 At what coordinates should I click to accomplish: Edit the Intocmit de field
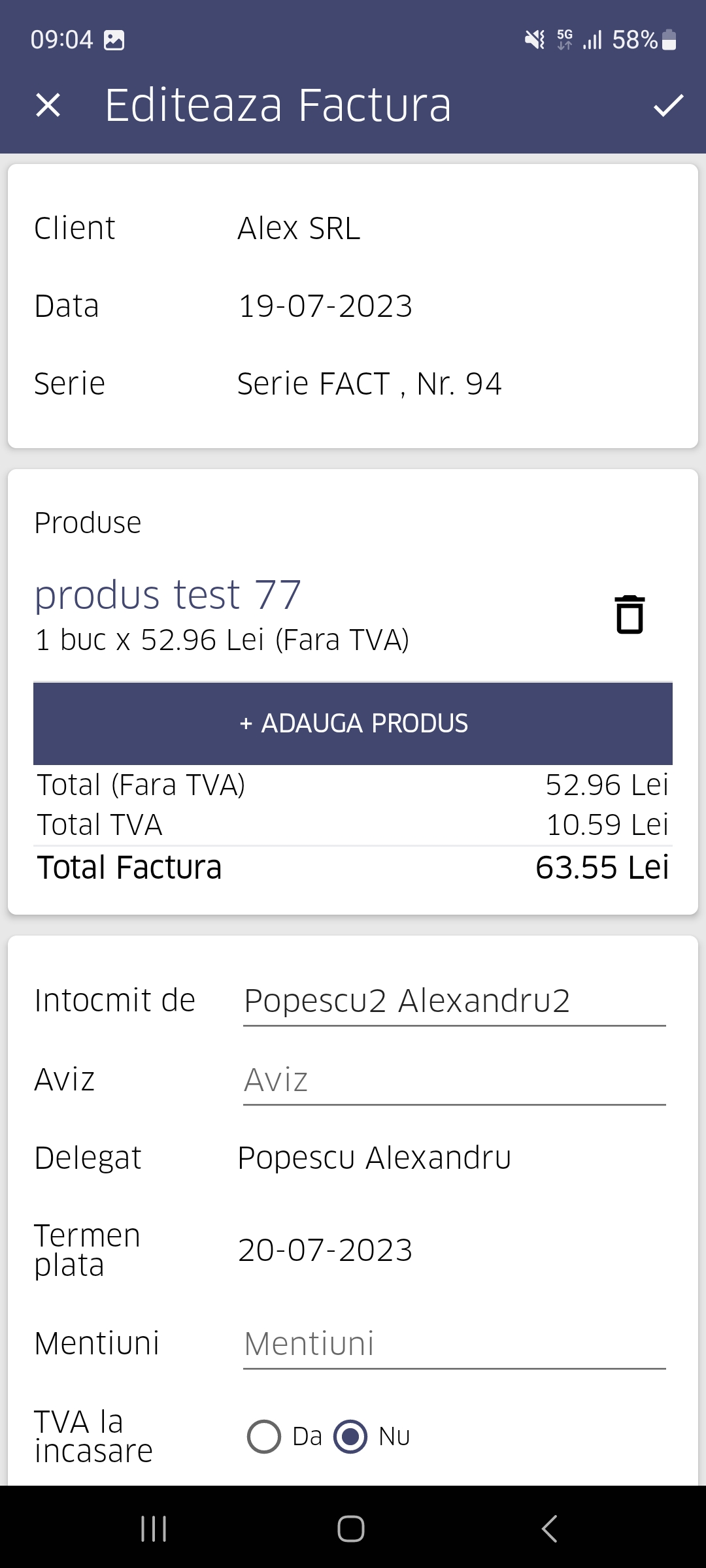point(454,1001)
